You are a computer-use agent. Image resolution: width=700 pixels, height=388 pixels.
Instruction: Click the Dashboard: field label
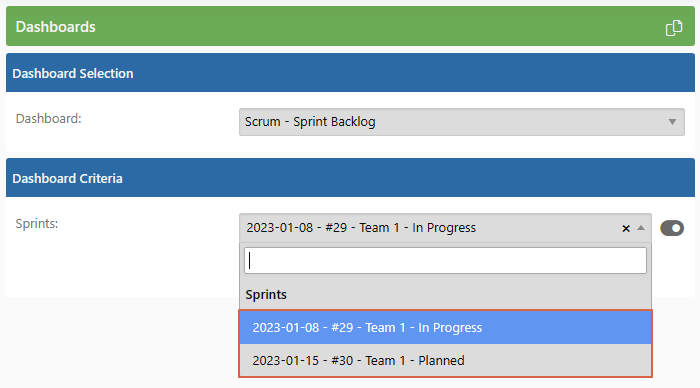click(x=49, y=119)
